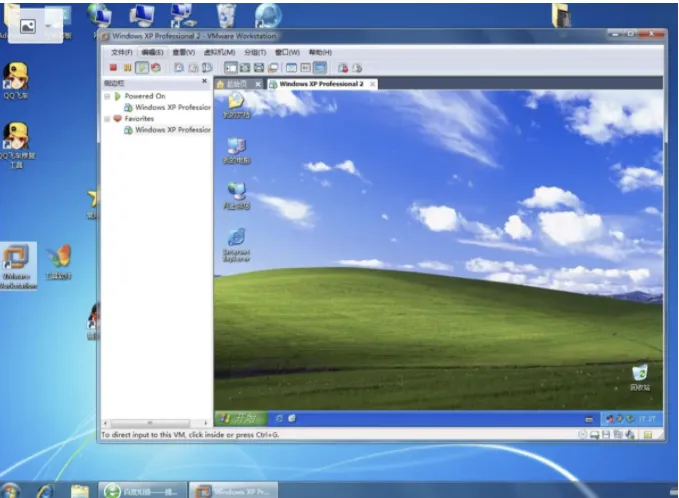
Task: Click the floppy drive status bar icon
Action: [x=606, y=434]
